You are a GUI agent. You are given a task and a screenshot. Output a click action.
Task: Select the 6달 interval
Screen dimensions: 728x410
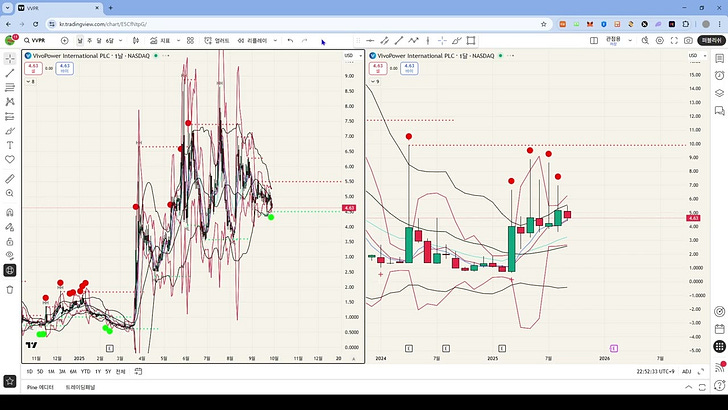coord(110,40)
